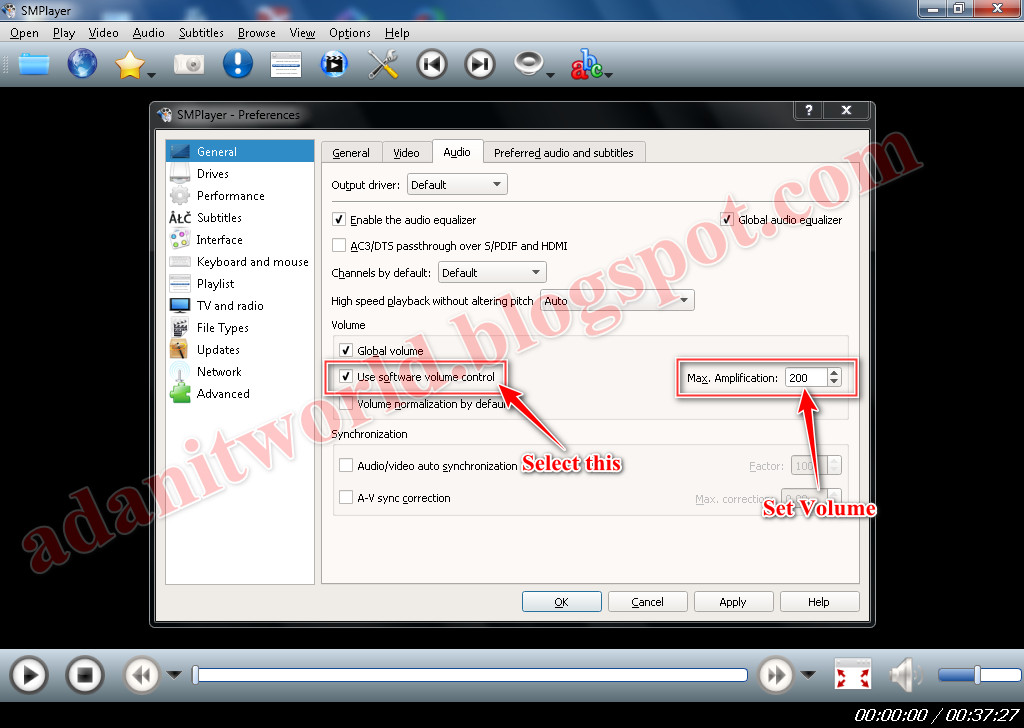Switch to Preferred audio and subtitles tab
This screenshot has height=728, width=1024.
(564, 153)
